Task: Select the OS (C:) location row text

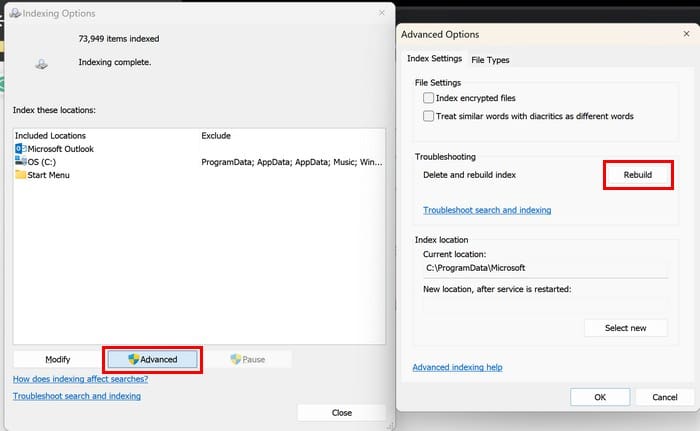Action: [x=42, y=162]
